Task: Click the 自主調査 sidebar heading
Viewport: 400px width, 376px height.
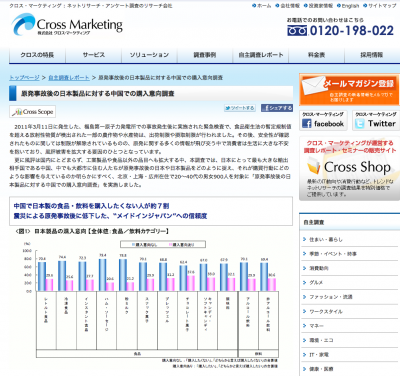Action: pyautogui.click(x=314, y=222)
